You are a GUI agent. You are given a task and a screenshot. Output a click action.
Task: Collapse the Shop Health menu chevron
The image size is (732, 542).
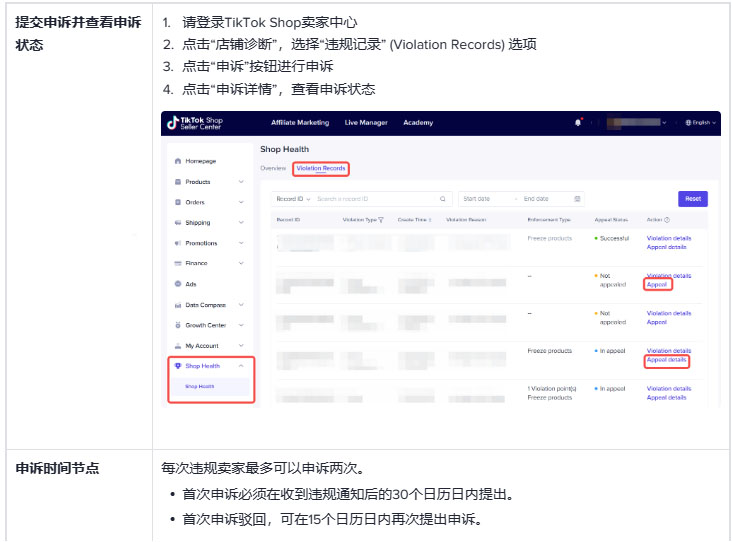(x=241, y=366)
